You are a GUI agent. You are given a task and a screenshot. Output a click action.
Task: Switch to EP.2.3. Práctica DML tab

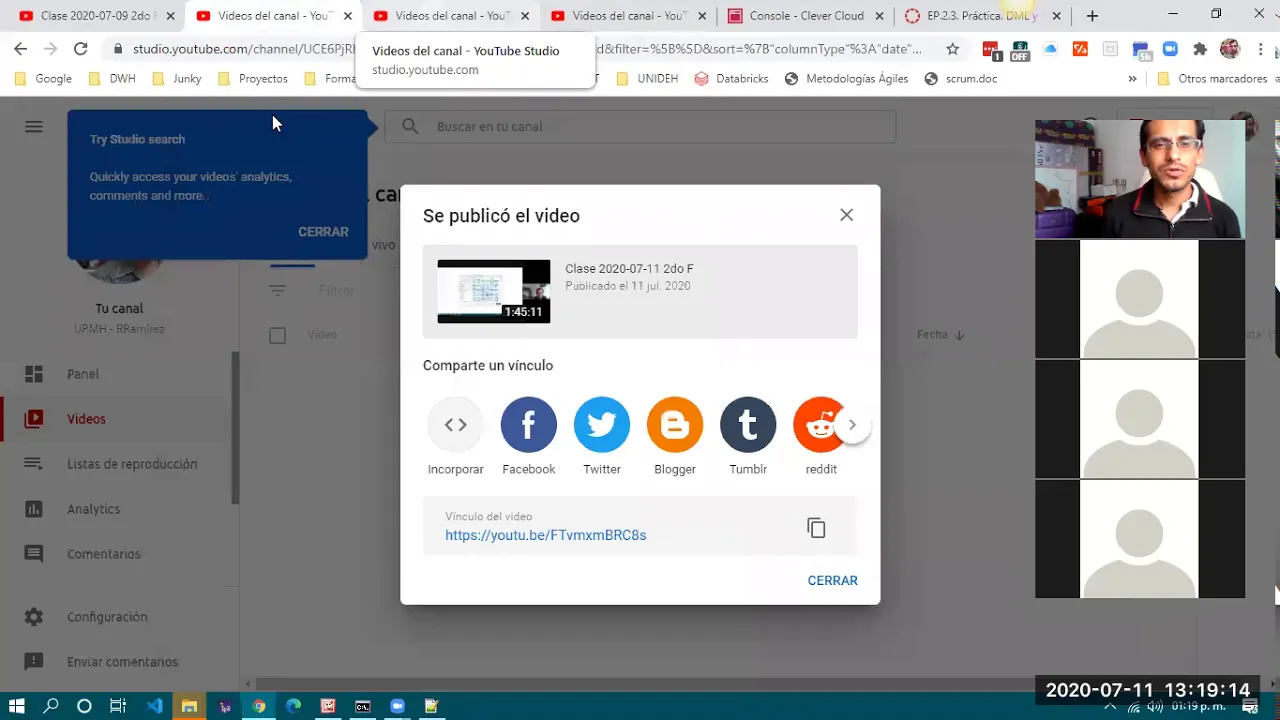pyautogui.click(x=982, y=16)
